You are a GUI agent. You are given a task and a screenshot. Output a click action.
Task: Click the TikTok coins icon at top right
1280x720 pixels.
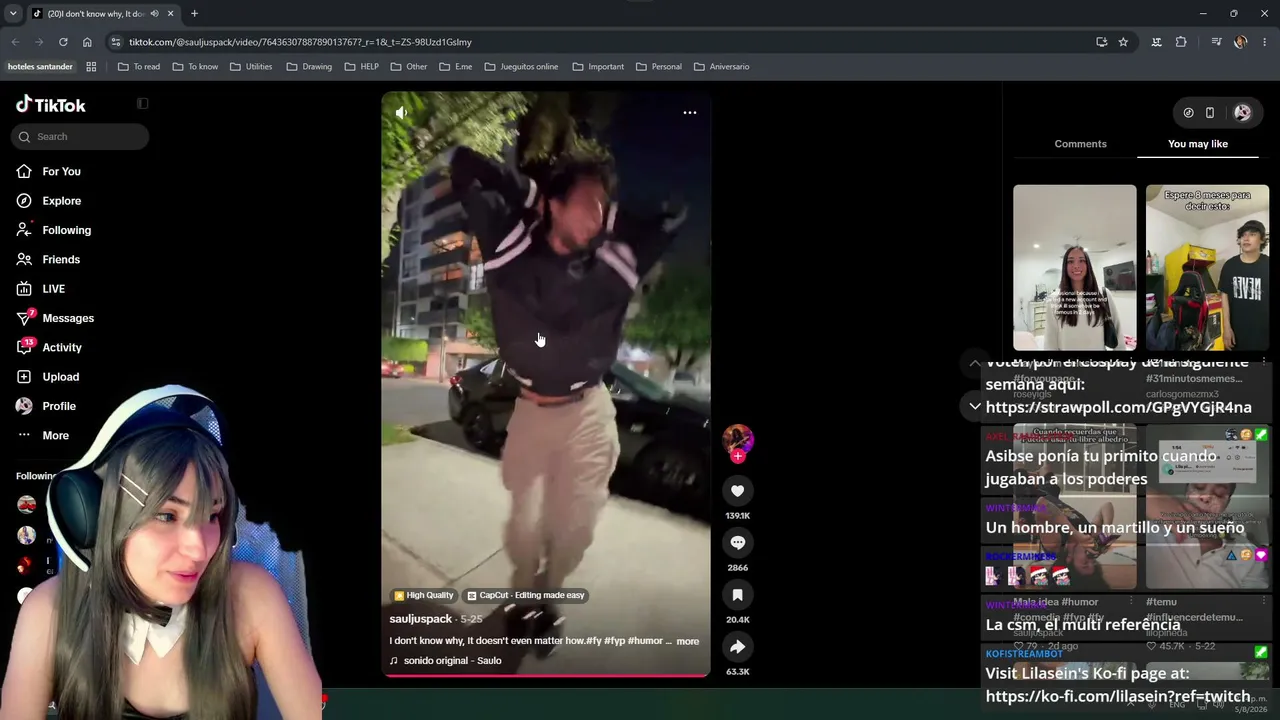coord(1188,113)
